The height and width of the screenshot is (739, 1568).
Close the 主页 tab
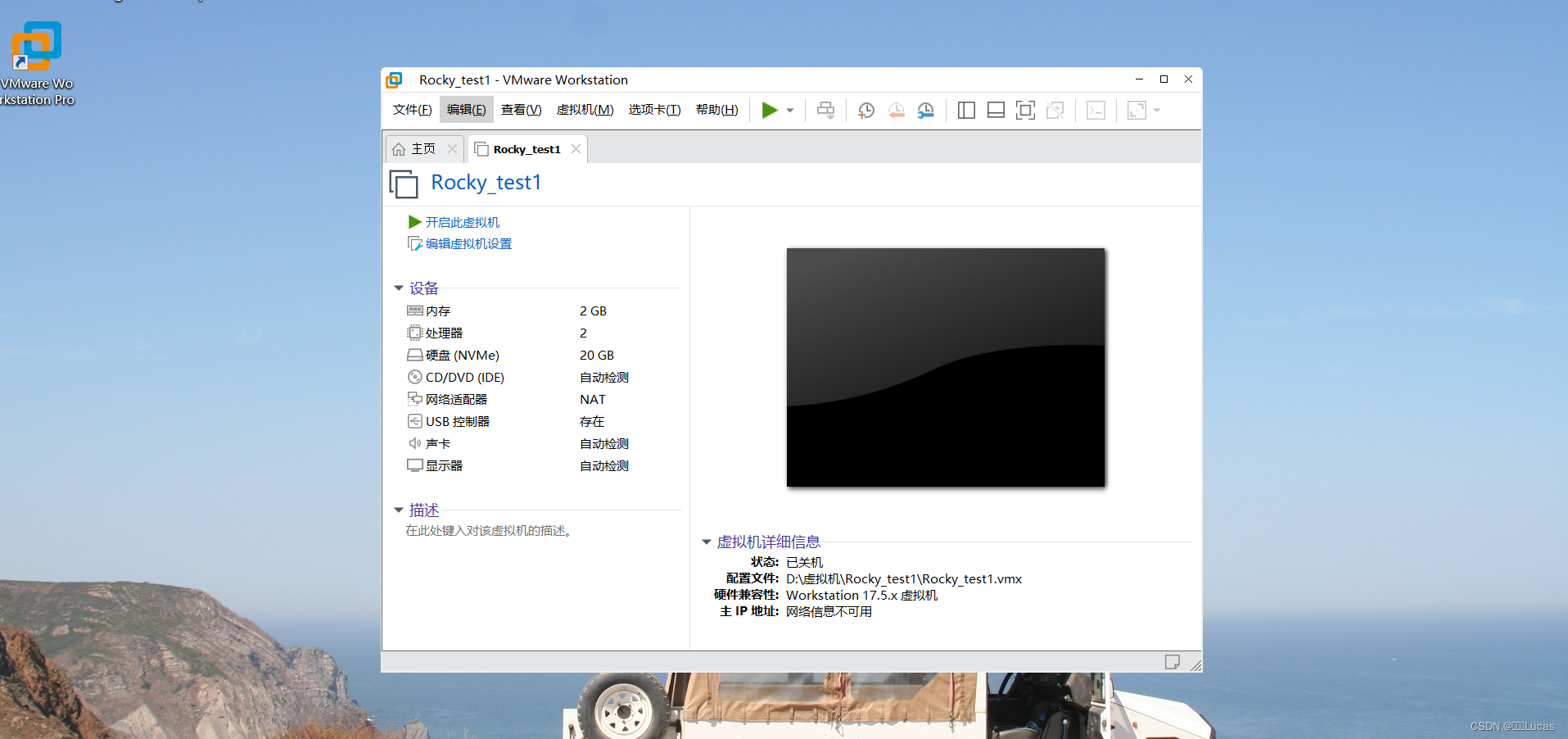point(452,149)
